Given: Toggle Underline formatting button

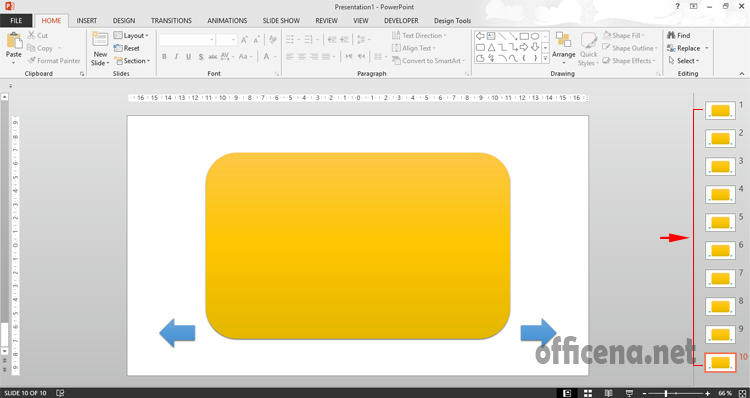Looking at the screenshot, I should click(x=188, y=56).
